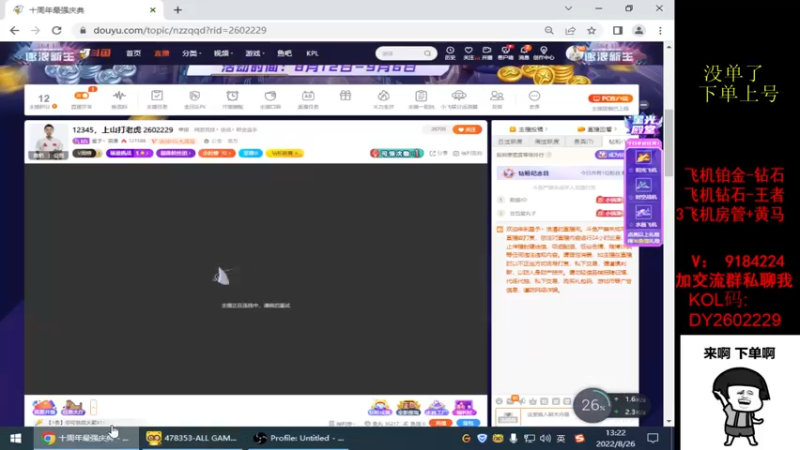Open the alarm clock reminder icon

[232, 98]
